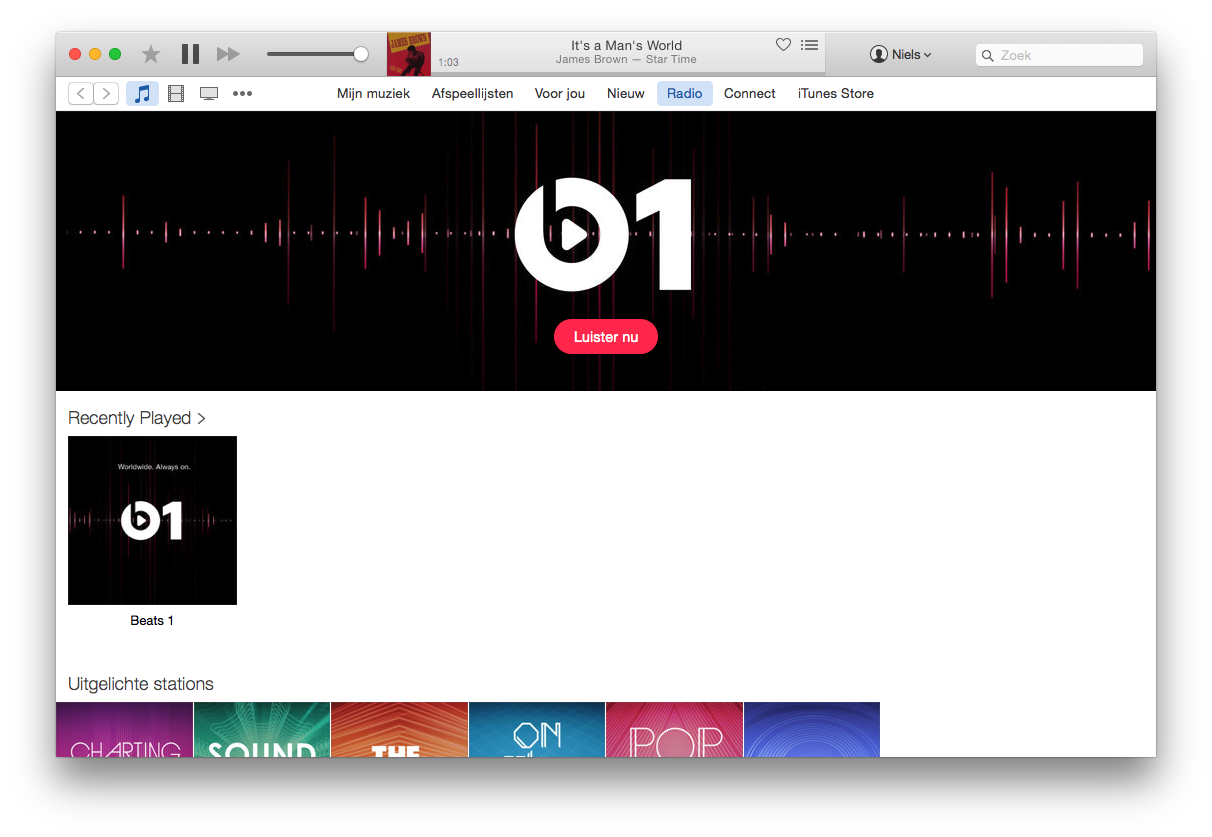Love the song with heart icon
This screenshot has height=837, width=1212.
pyautogui.click(x=783, y=45)
